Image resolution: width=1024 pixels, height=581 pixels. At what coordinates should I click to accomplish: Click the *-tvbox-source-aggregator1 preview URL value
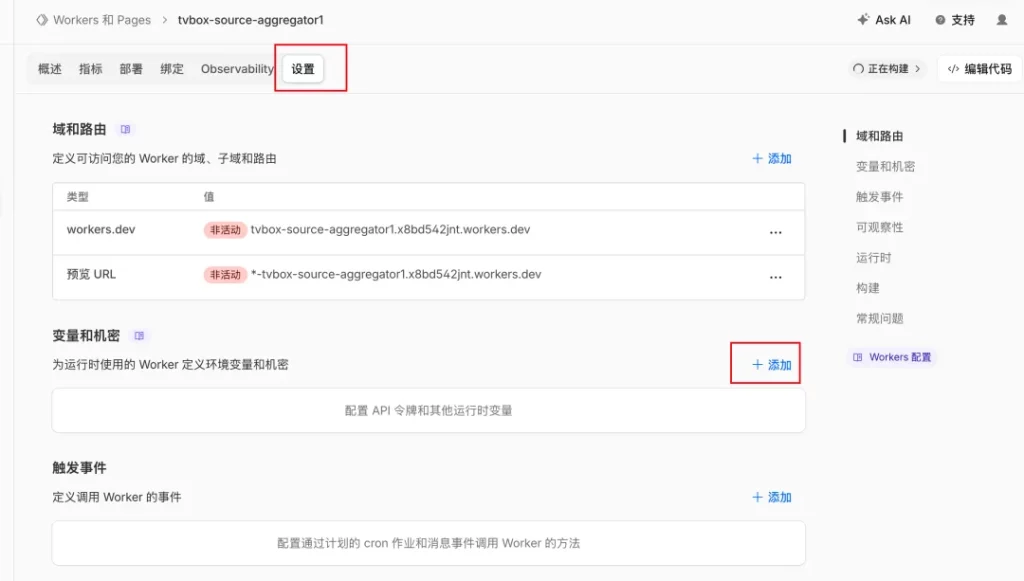396,274
